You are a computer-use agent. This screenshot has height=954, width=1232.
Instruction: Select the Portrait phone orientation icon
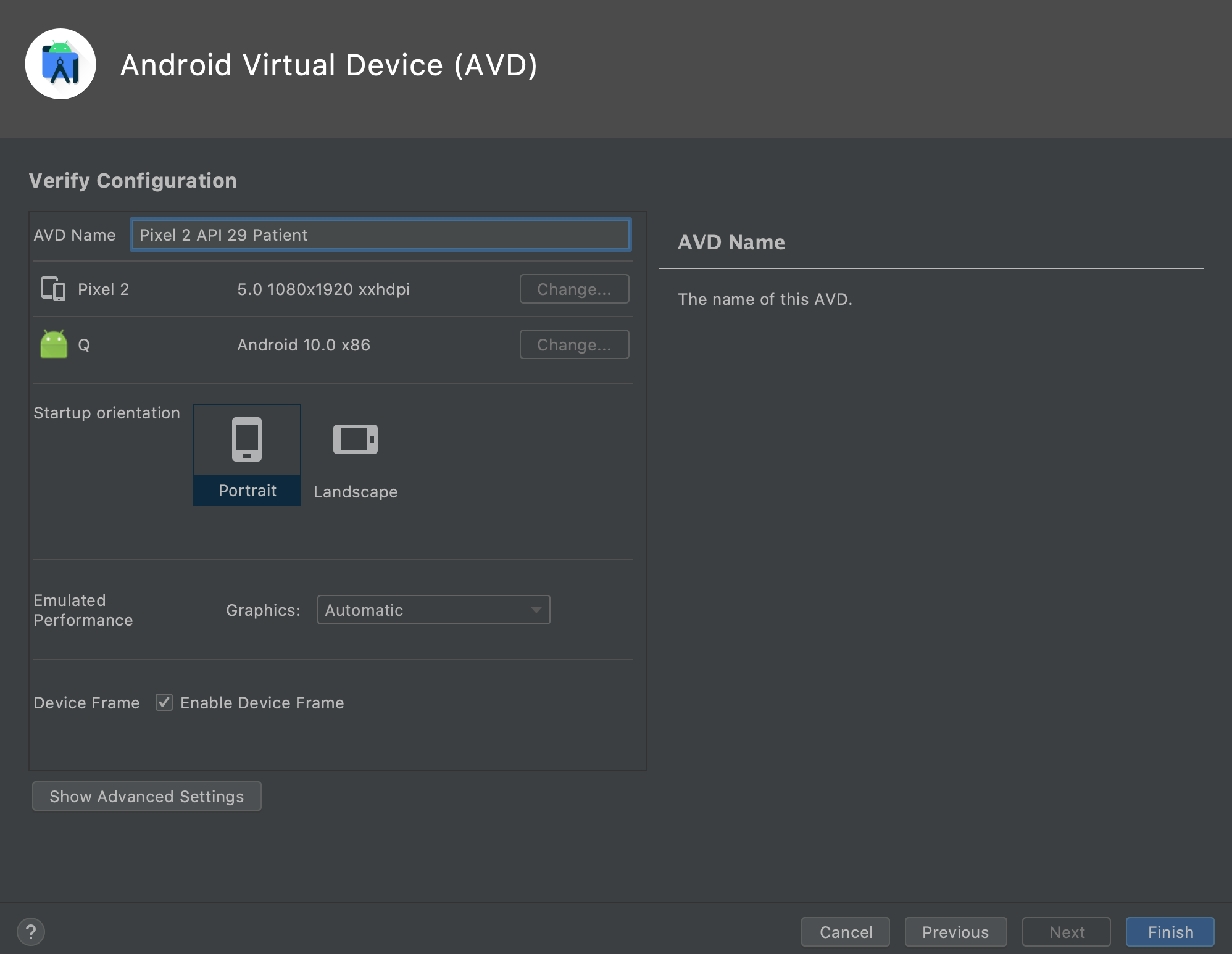click(x=247, y=439)
